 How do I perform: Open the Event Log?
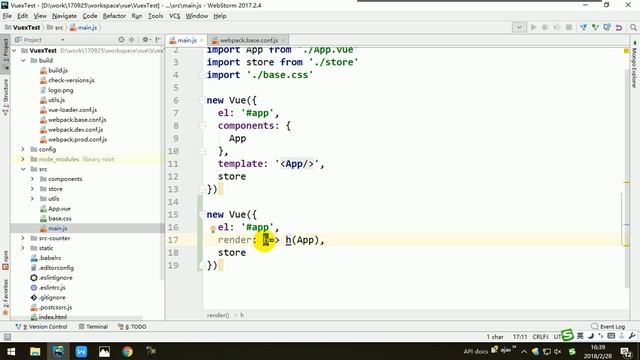click(608, 327)
